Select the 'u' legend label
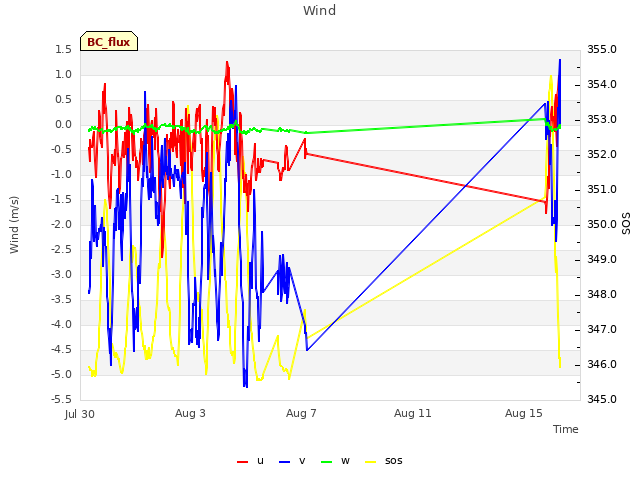The width and height of the screenshot is (640, 480). (260, 461)
